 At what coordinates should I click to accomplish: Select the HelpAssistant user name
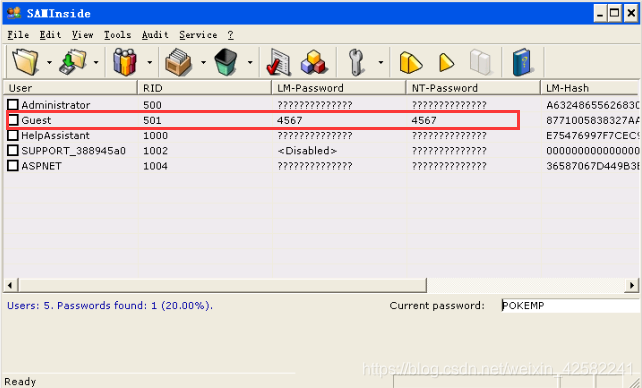[55, 135]
